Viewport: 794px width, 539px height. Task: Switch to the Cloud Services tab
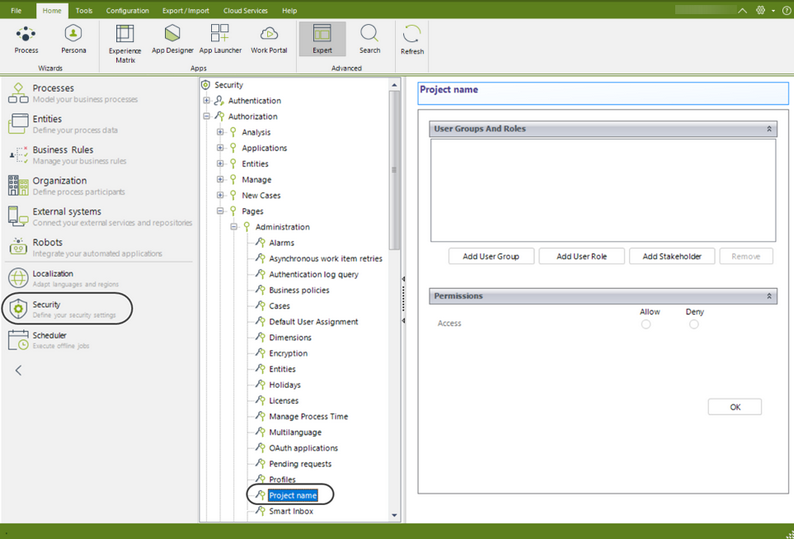click(x=246, y=11)
